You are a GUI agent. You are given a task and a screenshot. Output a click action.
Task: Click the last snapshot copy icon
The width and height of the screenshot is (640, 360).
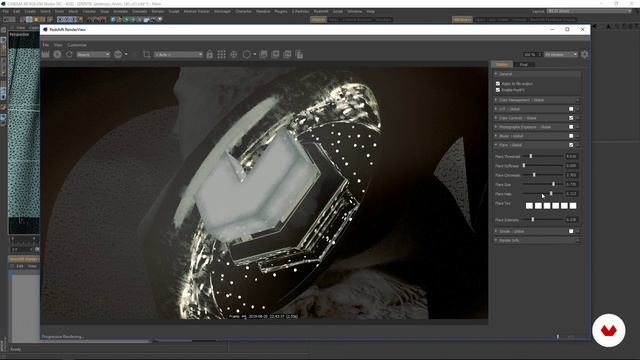(x=299, y=54)
